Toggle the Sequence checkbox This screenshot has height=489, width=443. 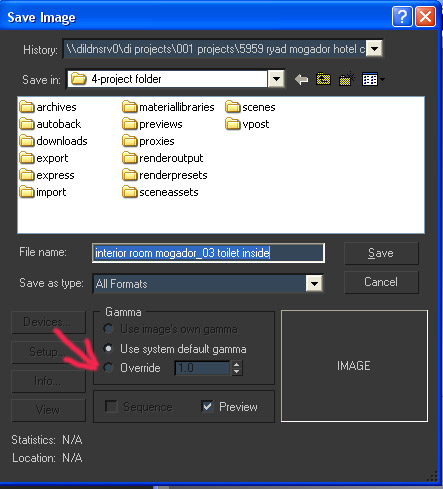coord(111,406)
